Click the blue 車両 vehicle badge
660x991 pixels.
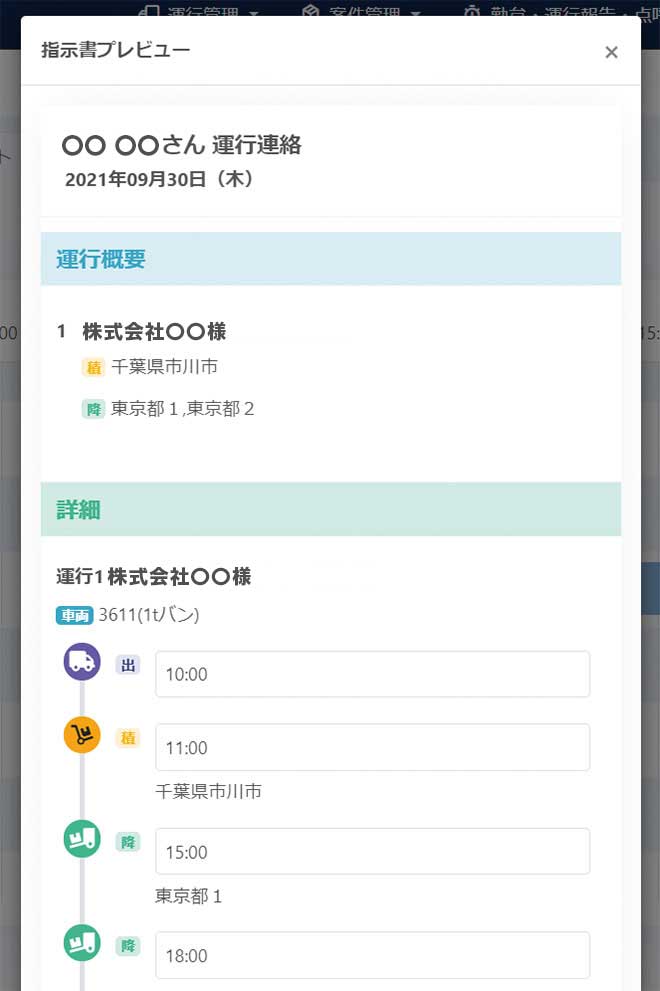pyautogui.click(x=75, y=616)
